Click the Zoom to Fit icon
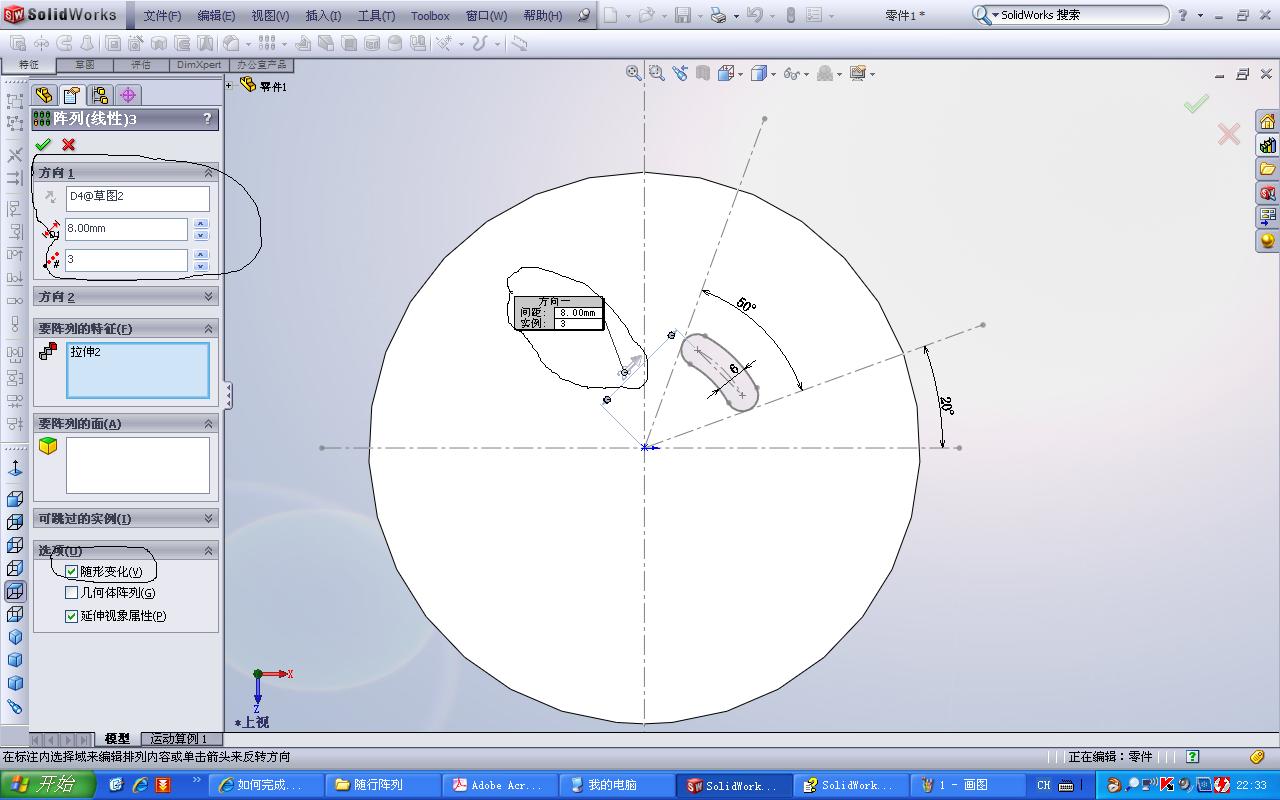1280x800 pixels. pyautogui.click(x=634, y=73)
